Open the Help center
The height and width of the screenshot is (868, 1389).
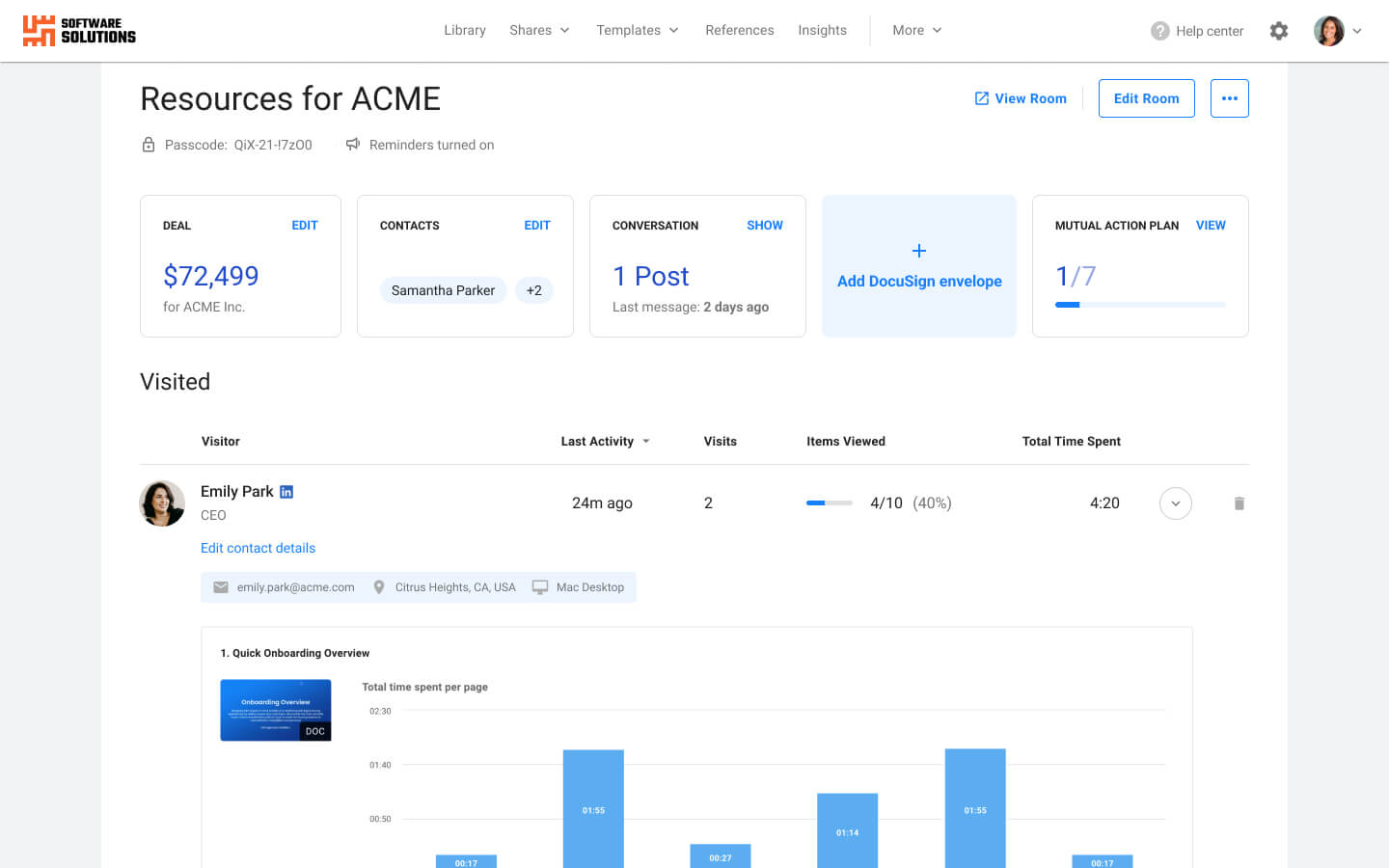1196,30
